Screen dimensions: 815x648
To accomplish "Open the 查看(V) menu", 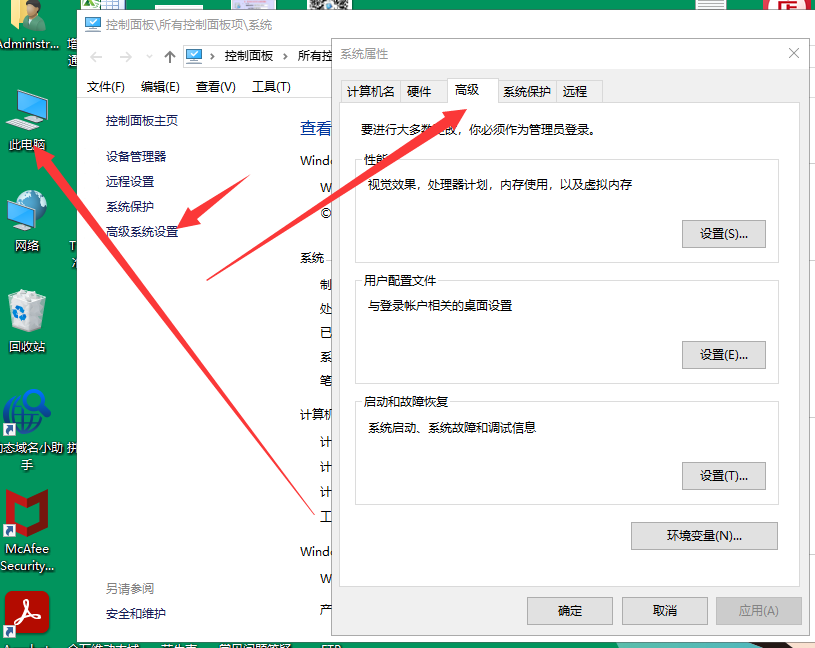I will coord(215,87).
